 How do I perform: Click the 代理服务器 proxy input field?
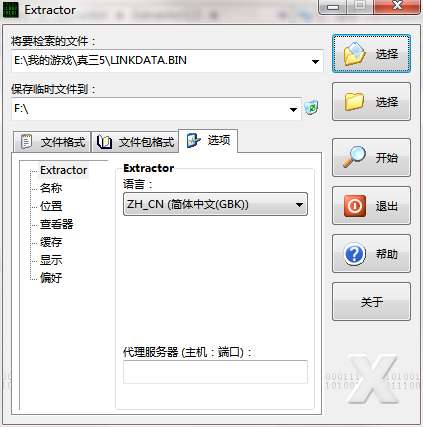[x=215, y=372]
